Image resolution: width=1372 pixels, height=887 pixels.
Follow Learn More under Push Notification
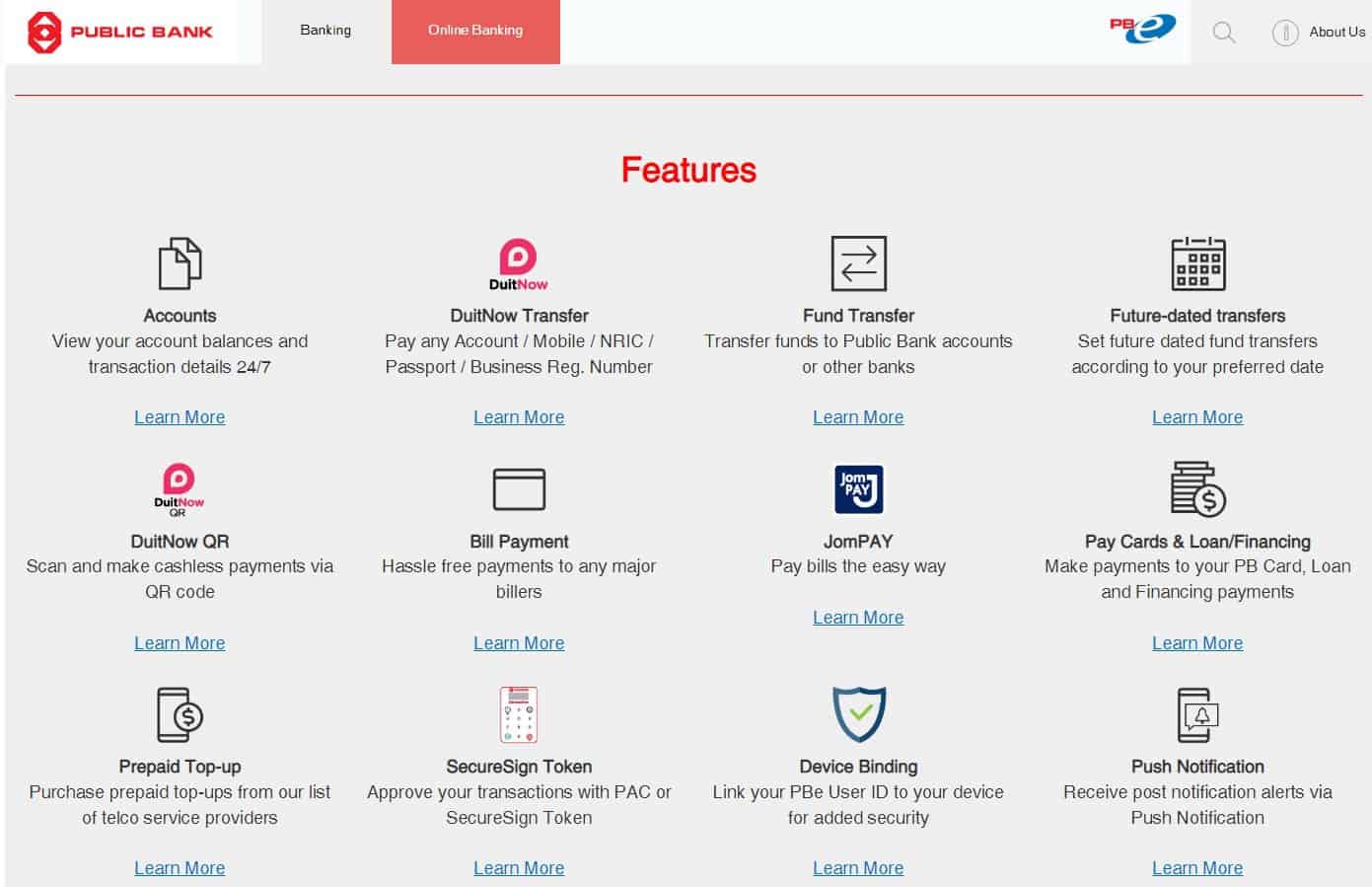[1197, 868]
